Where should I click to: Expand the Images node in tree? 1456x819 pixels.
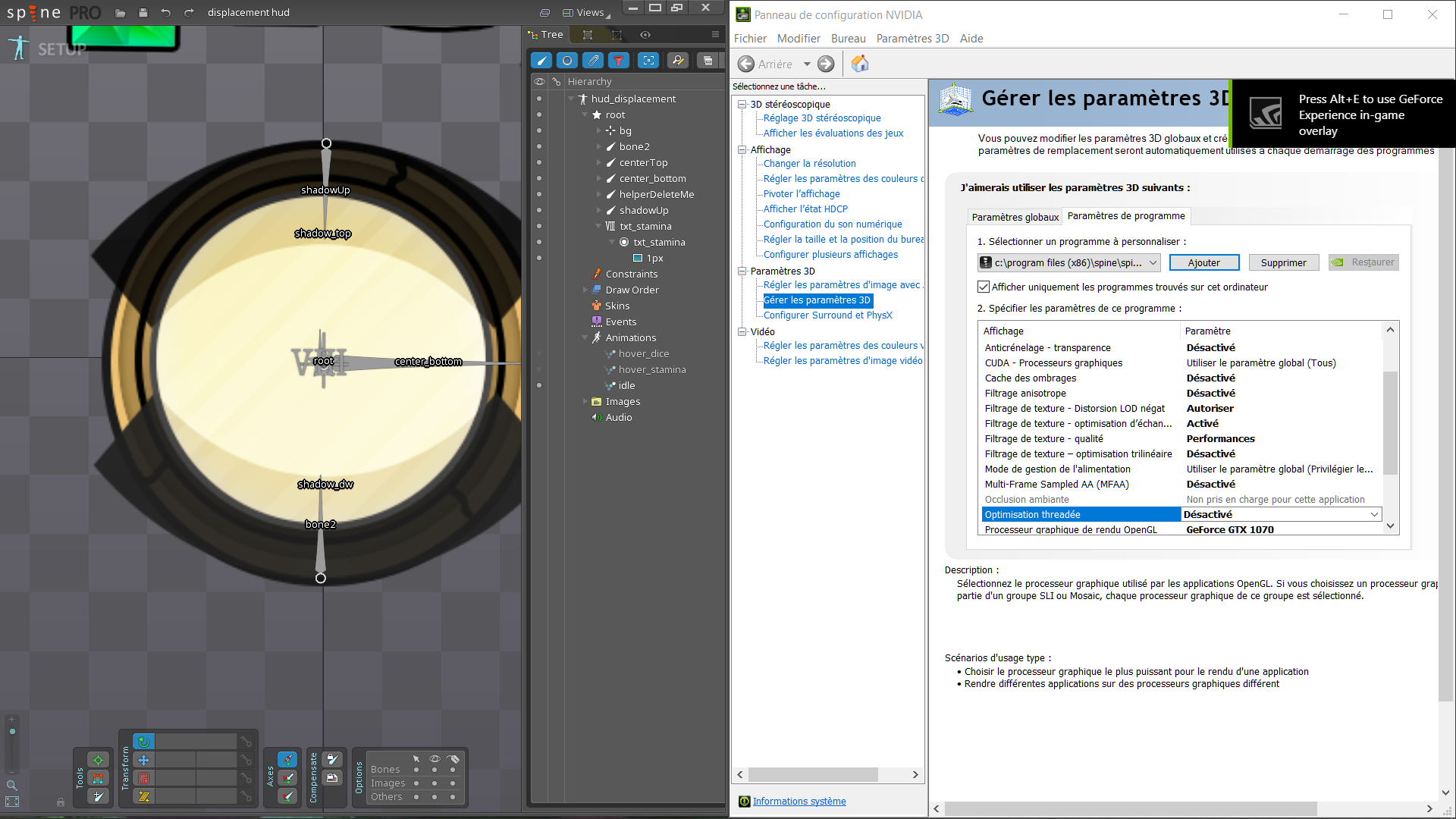585,401
